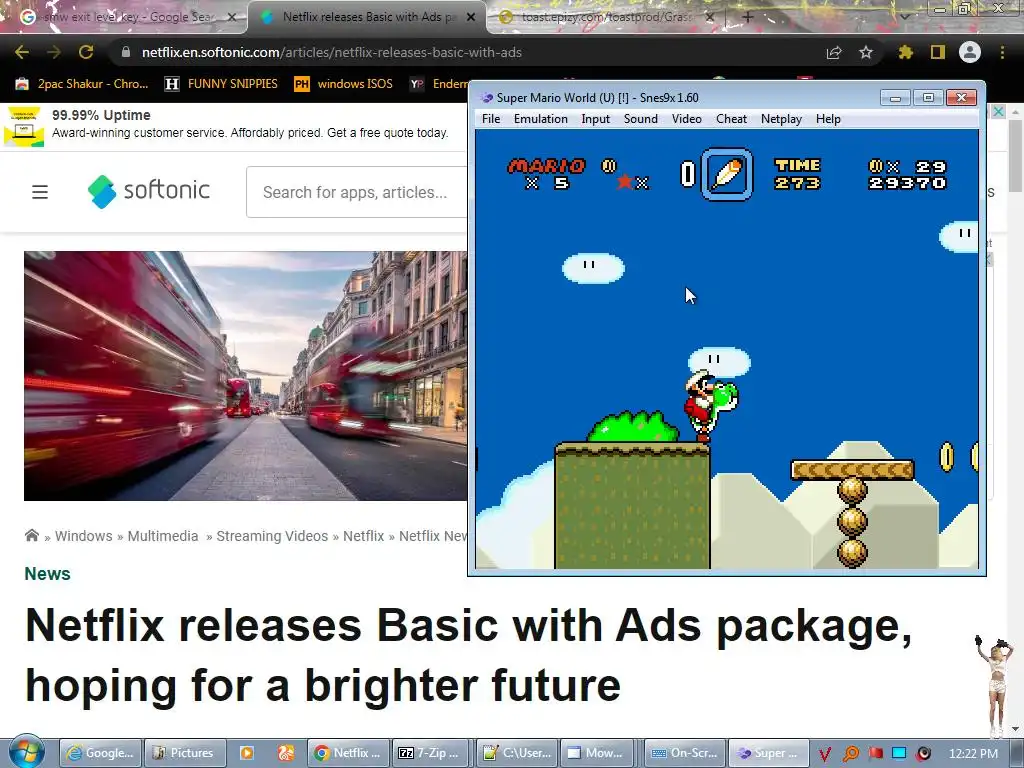Screen dimensions: 1024x768
Task: Open Pictures taskbar item
Action: coord(184,753)
